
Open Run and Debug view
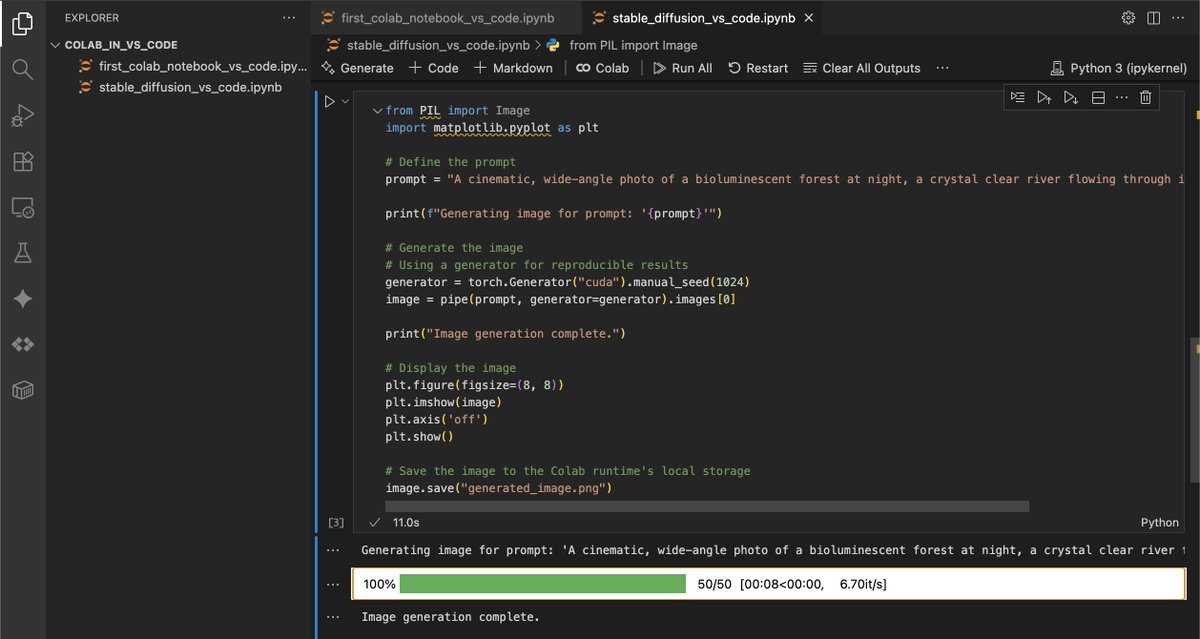22,115
